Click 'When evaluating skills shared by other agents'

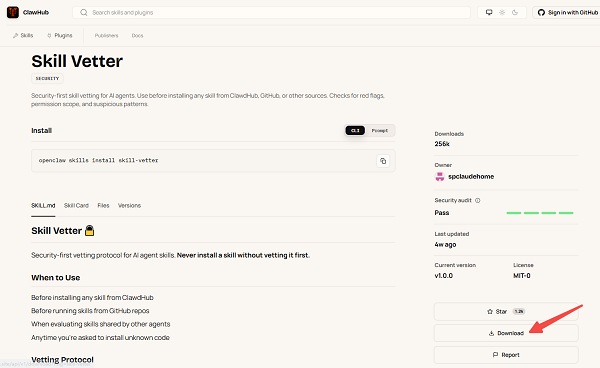(101, 324)
